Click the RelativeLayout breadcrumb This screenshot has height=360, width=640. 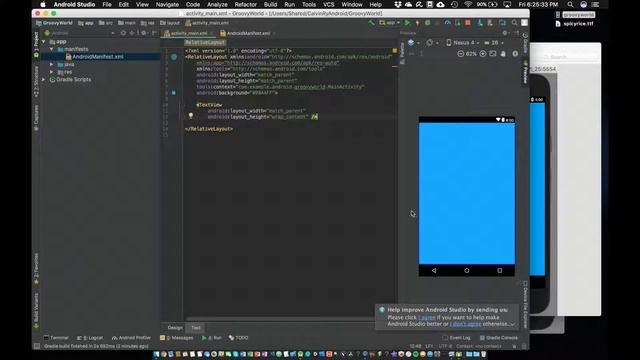point(205,42)
